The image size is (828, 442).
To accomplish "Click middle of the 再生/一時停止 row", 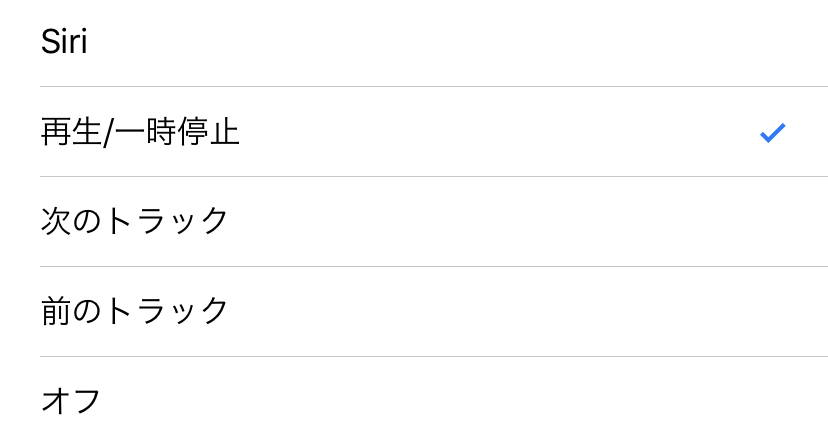I will 414,131.
